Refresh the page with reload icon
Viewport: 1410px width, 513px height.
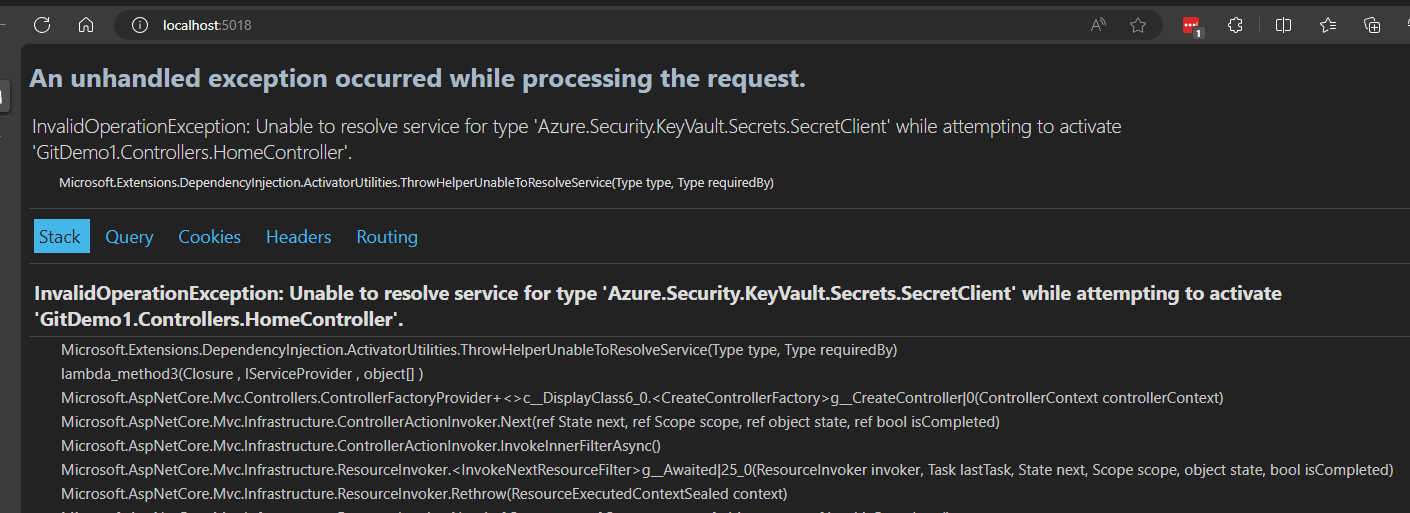(x=42, y=25)
